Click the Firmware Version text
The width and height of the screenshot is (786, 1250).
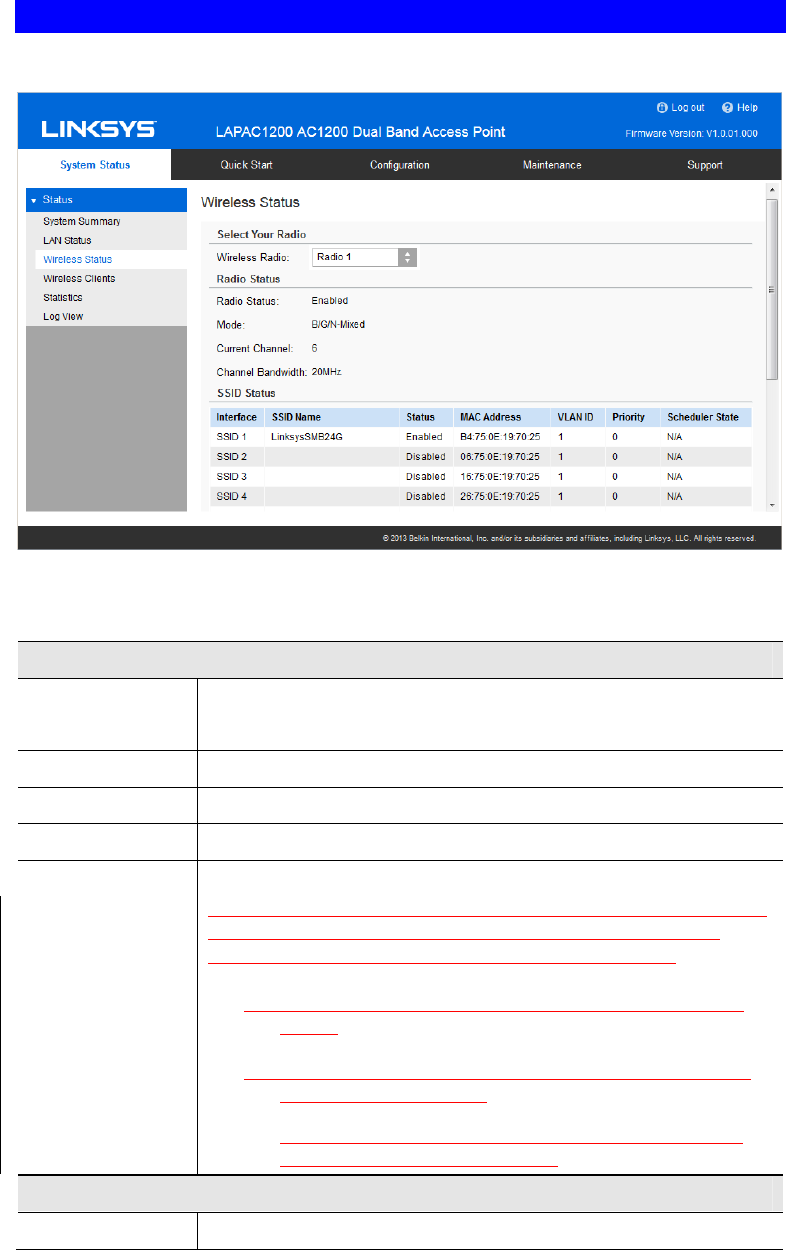click(x=691, y=133)
